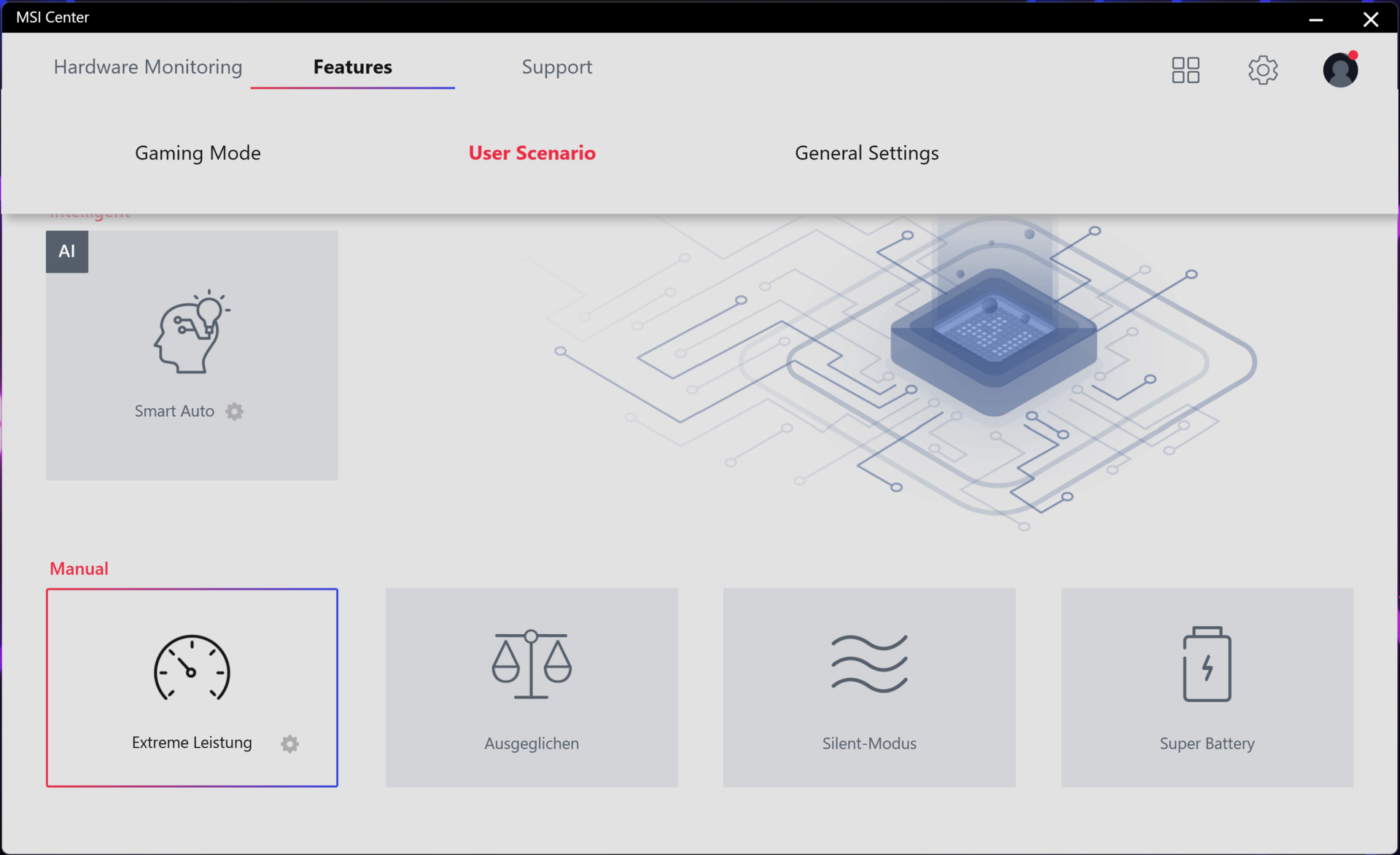Click the AI badge on Smart Auto

pyautogui.click(x=67, y=251)
